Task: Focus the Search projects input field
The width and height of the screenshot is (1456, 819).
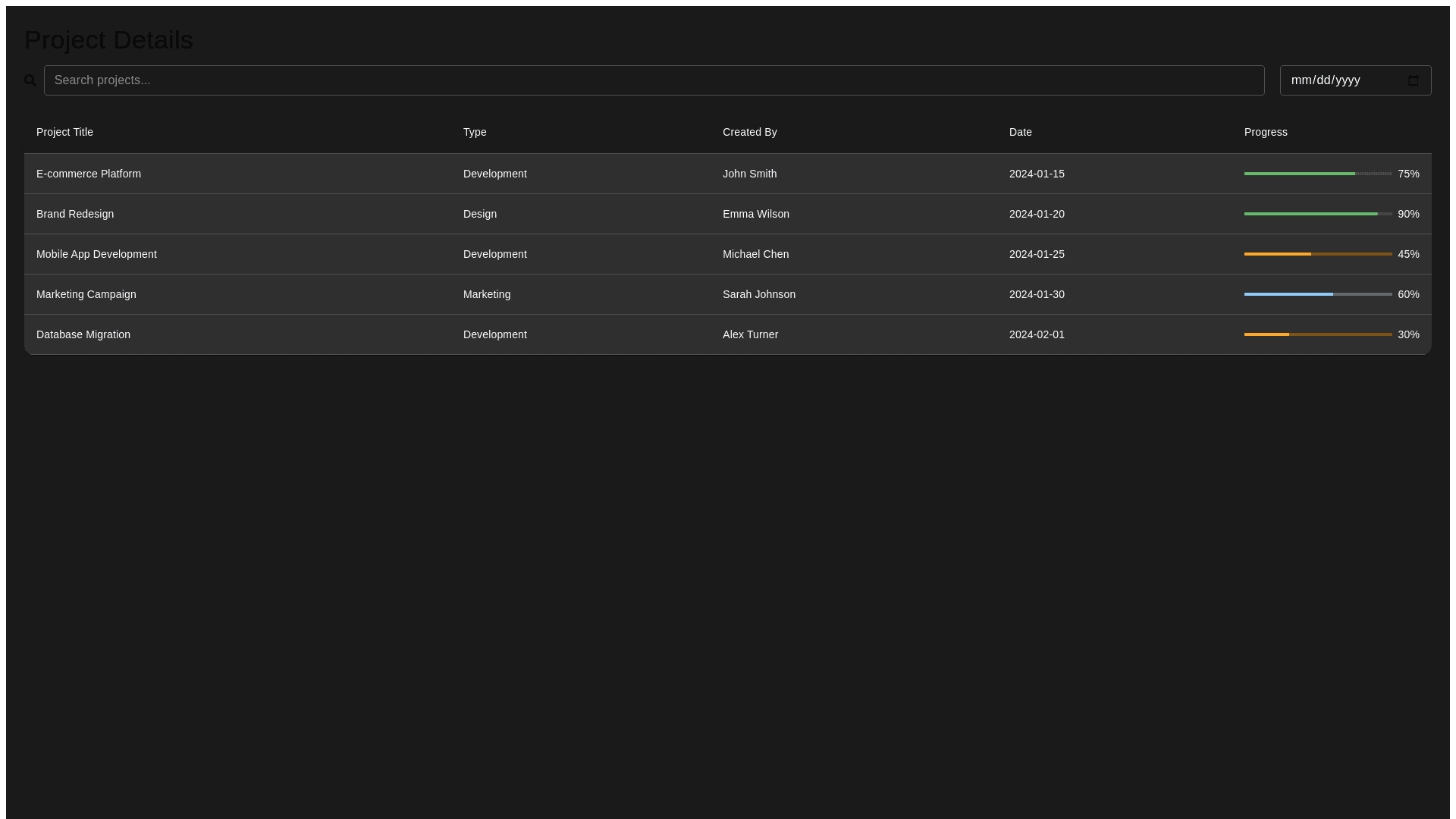Action: point(654,80)
